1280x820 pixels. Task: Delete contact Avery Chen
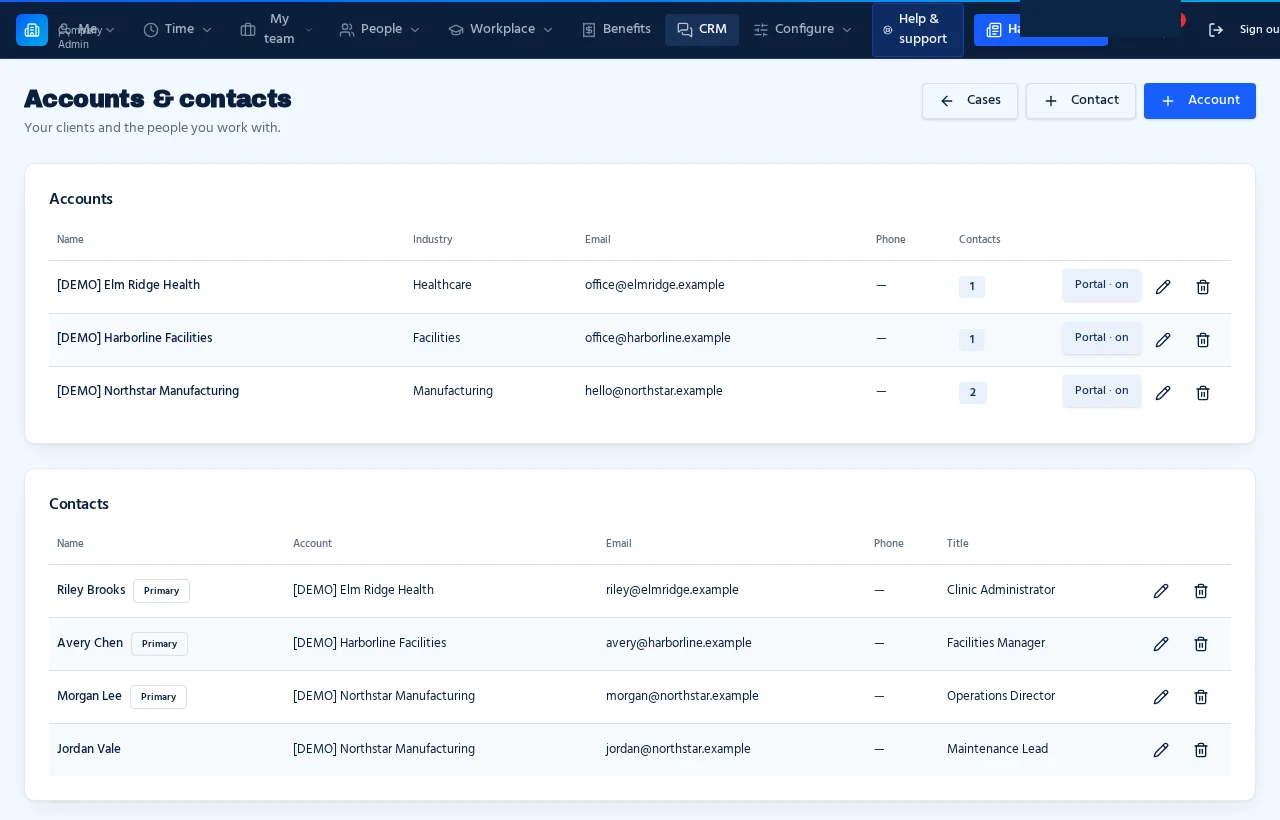pos(1201,644)
